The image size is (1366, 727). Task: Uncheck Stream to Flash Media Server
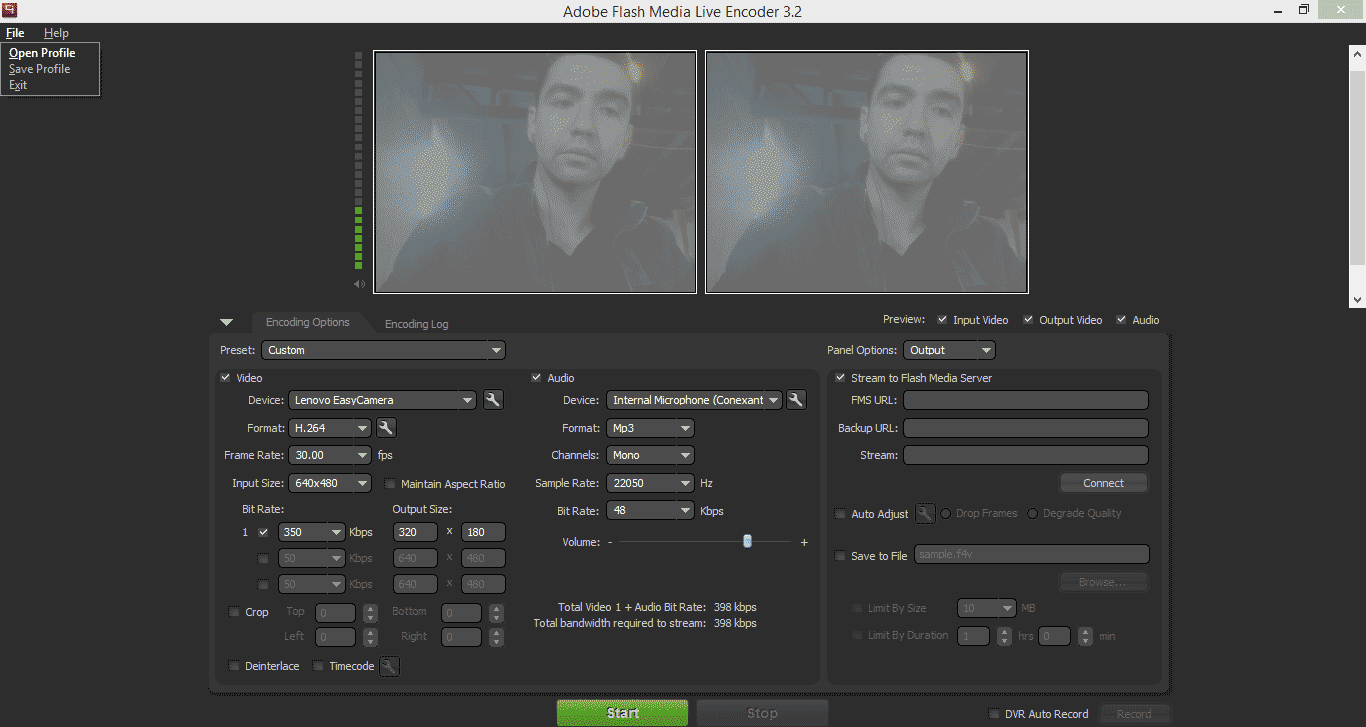tap(840, 378)
